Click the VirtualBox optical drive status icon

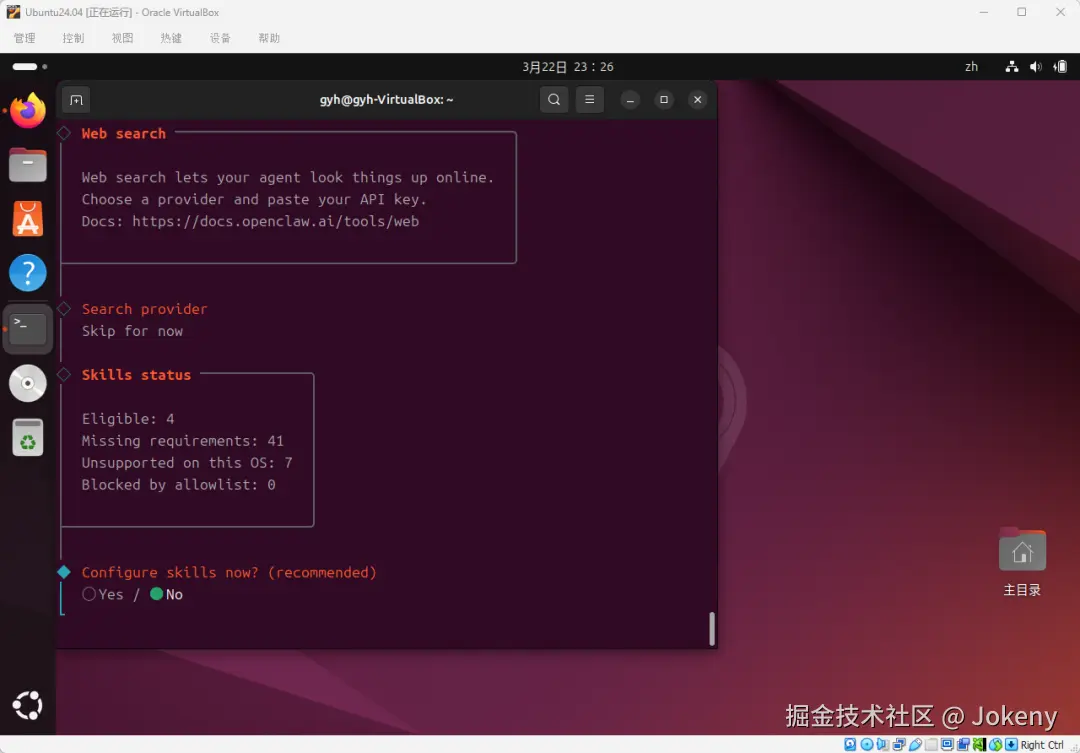click(867, 745)
